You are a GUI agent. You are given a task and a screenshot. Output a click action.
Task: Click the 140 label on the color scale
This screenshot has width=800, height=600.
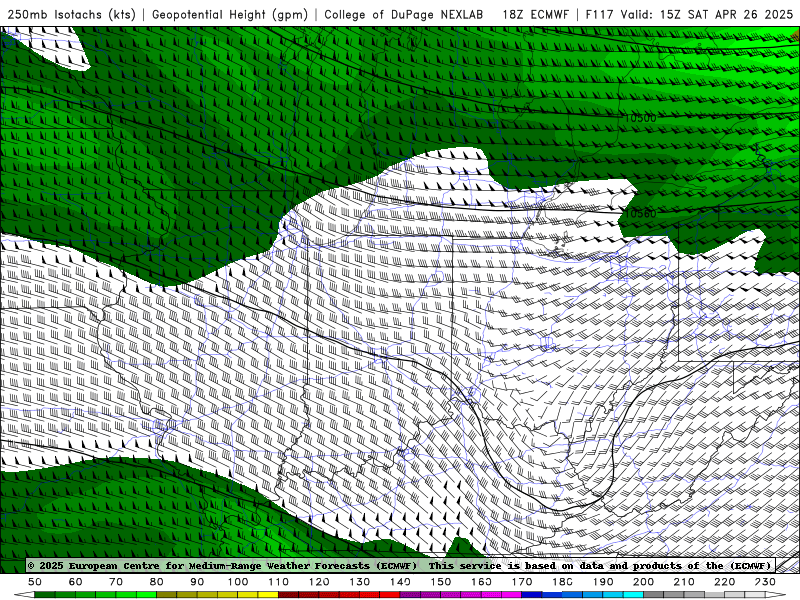pyautogui.click(x=400, y=582)
